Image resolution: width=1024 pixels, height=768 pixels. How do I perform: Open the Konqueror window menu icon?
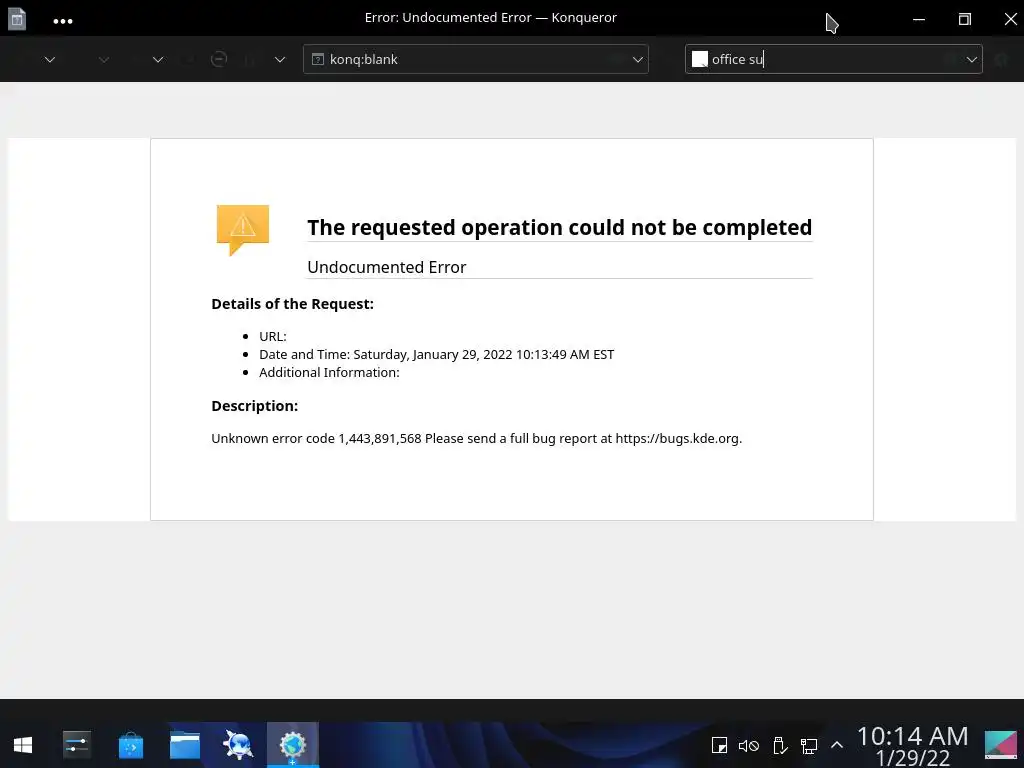[17, 18]
